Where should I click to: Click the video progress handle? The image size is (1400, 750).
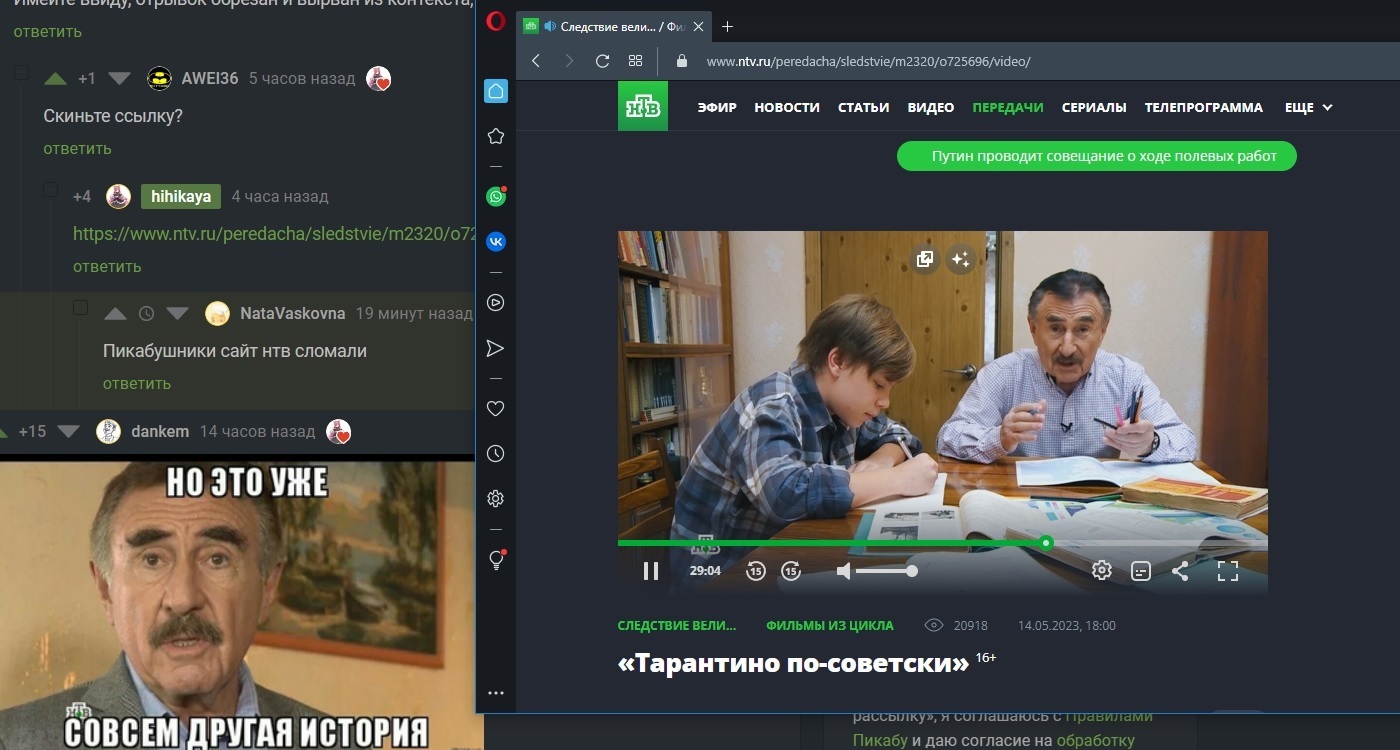pos(1046,543)
